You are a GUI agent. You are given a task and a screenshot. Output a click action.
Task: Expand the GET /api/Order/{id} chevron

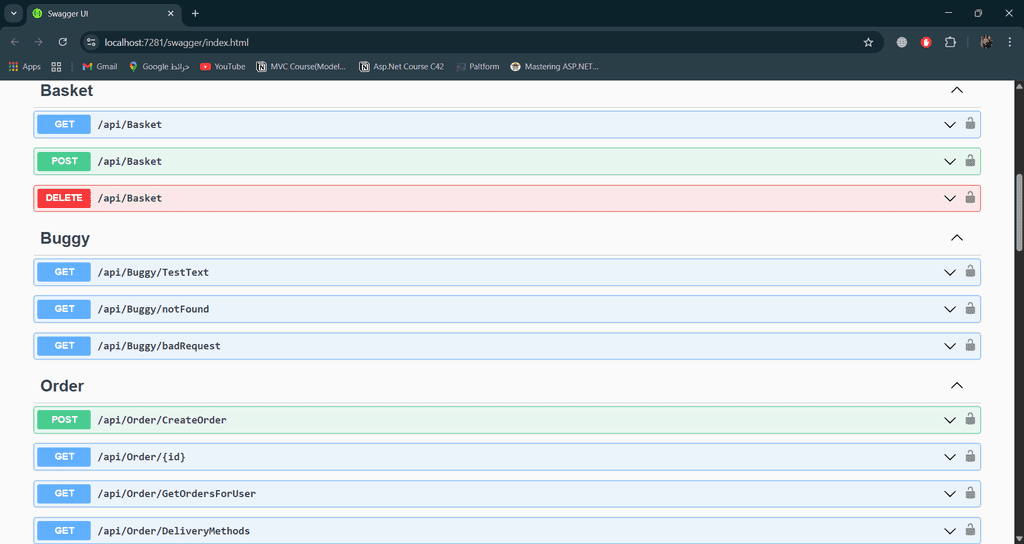(950, 456)
